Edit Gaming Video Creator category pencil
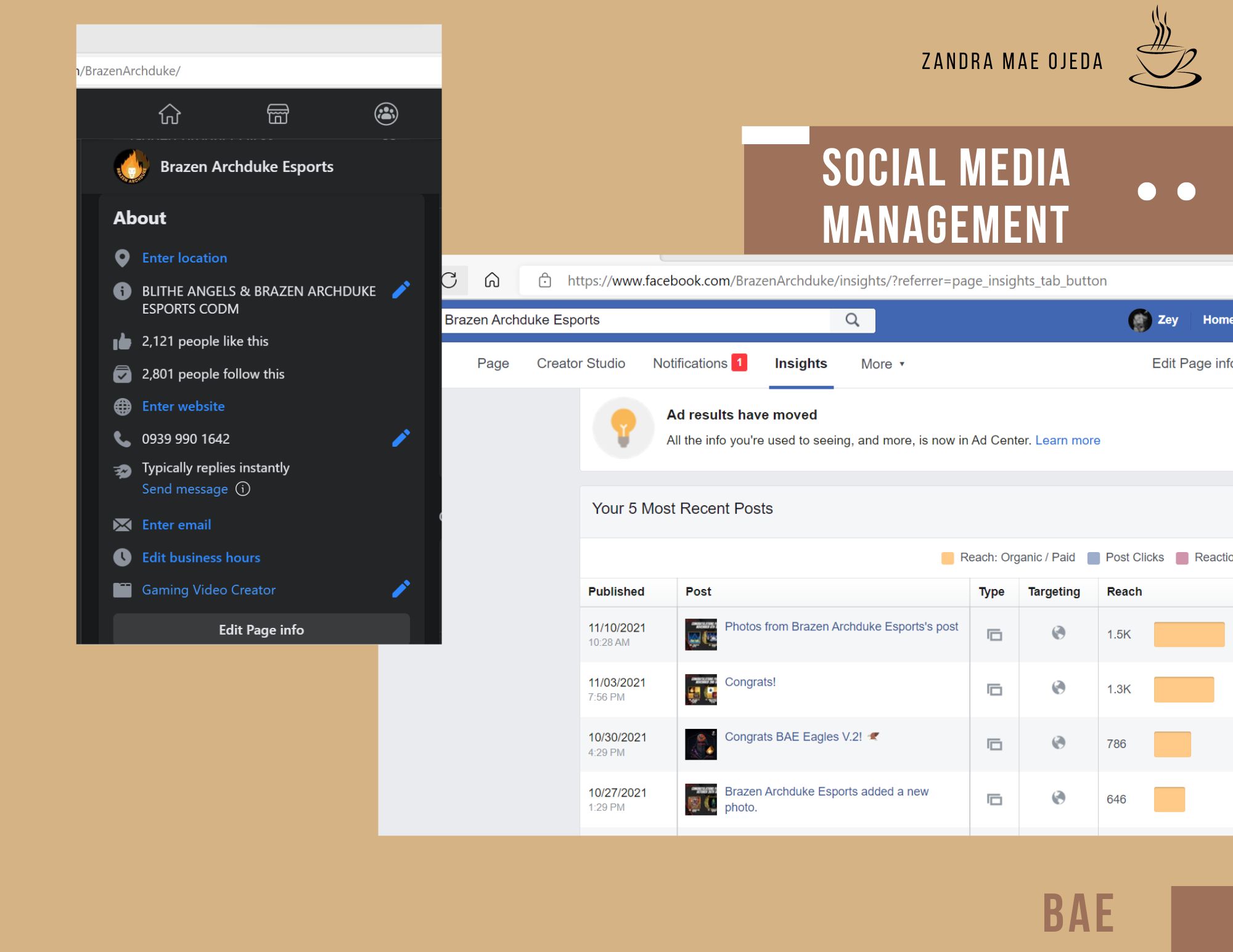The height and width of the screenshot is (952, 1233). 401,589
